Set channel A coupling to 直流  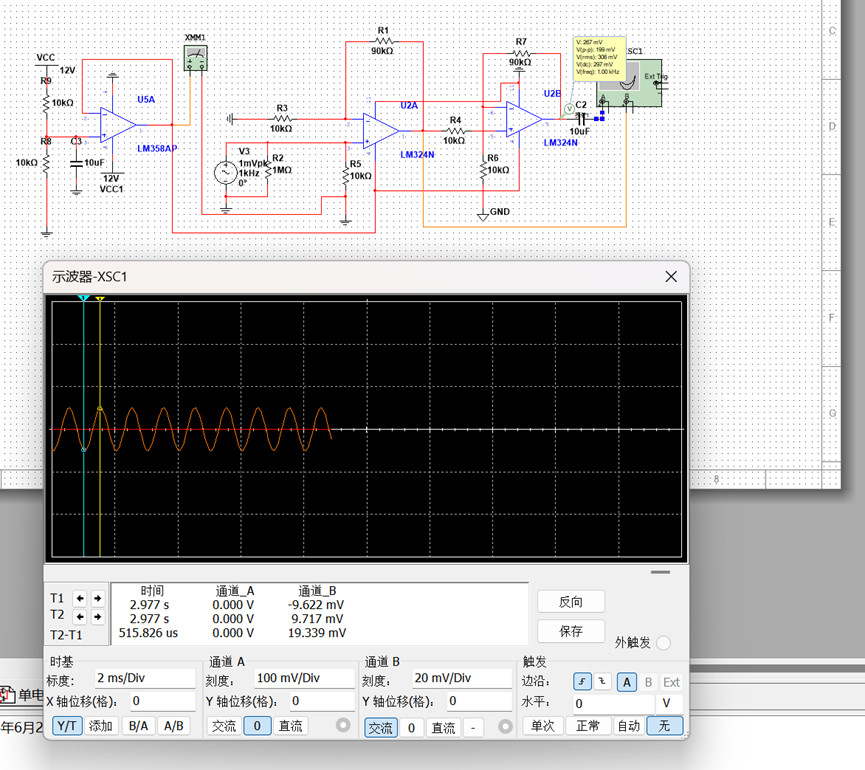tap(291, 726)
